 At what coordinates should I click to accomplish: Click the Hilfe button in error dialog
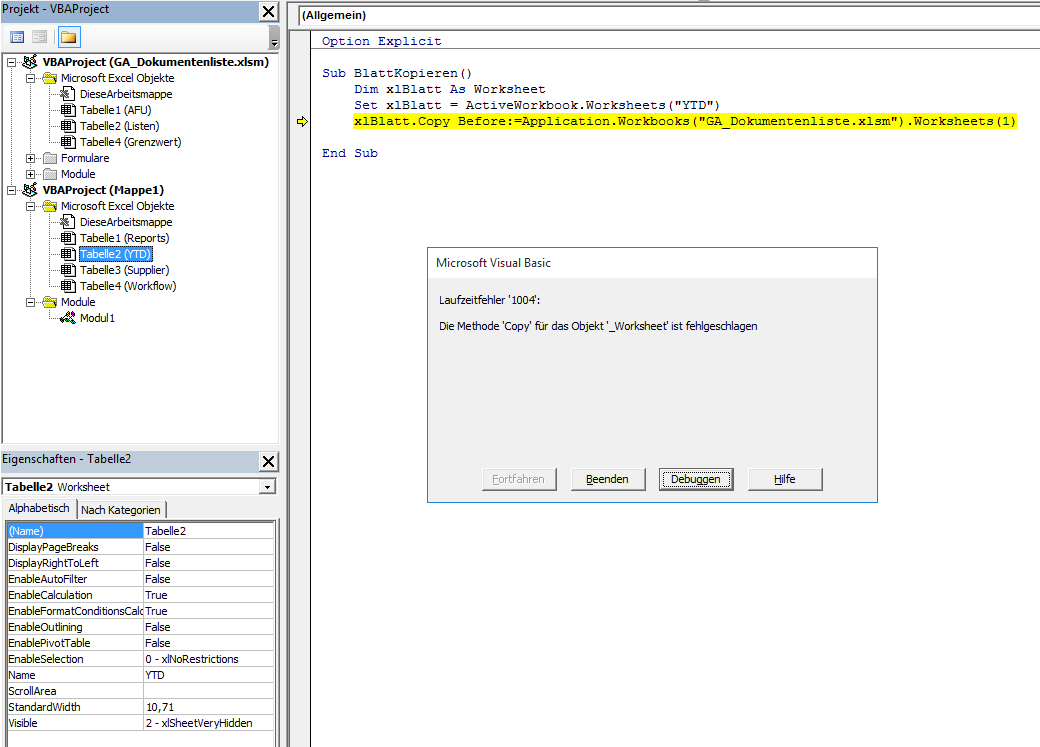pos(785,479)
